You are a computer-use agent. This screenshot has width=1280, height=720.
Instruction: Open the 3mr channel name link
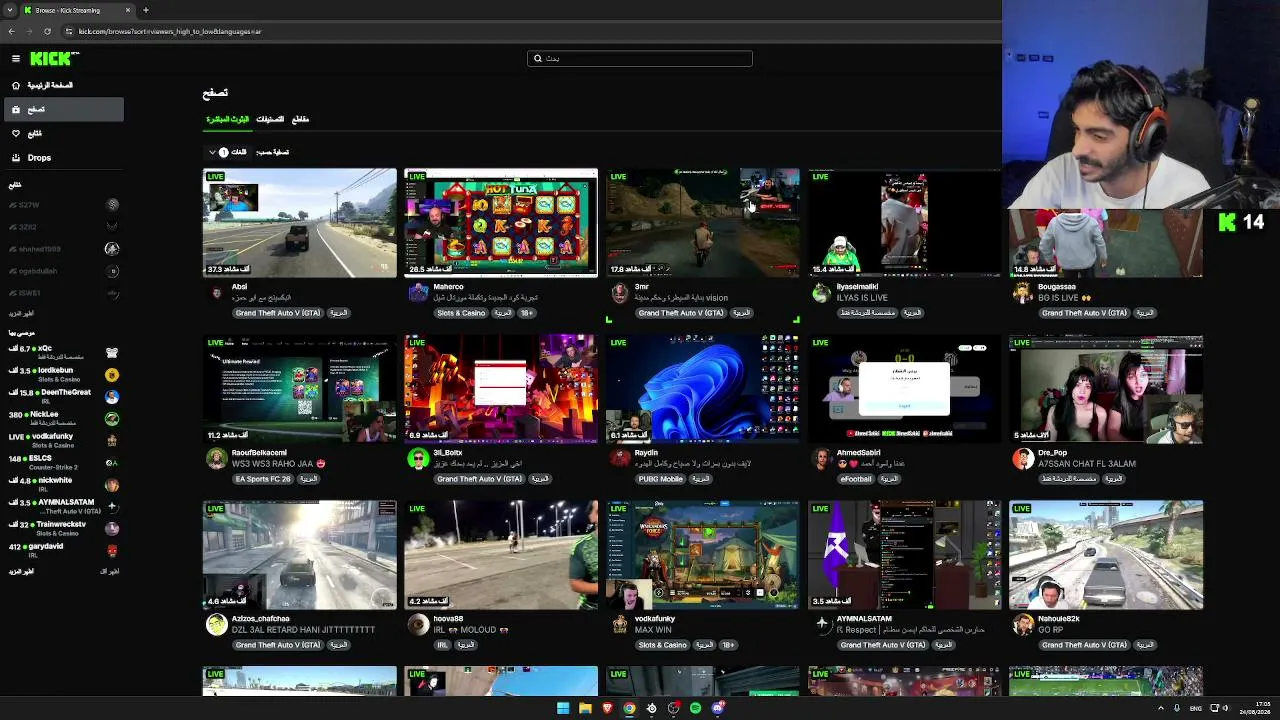(642, 287)
